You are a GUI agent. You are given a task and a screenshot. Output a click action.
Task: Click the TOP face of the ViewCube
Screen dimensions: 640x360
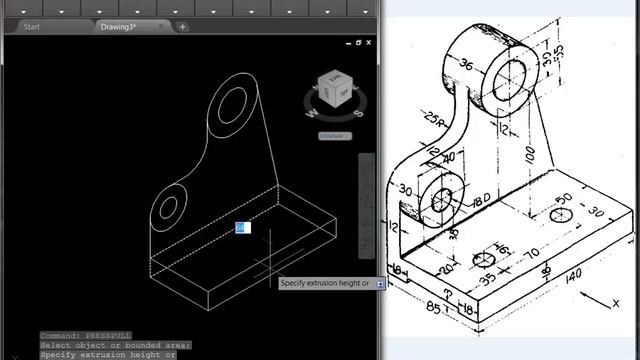(344, 93)
